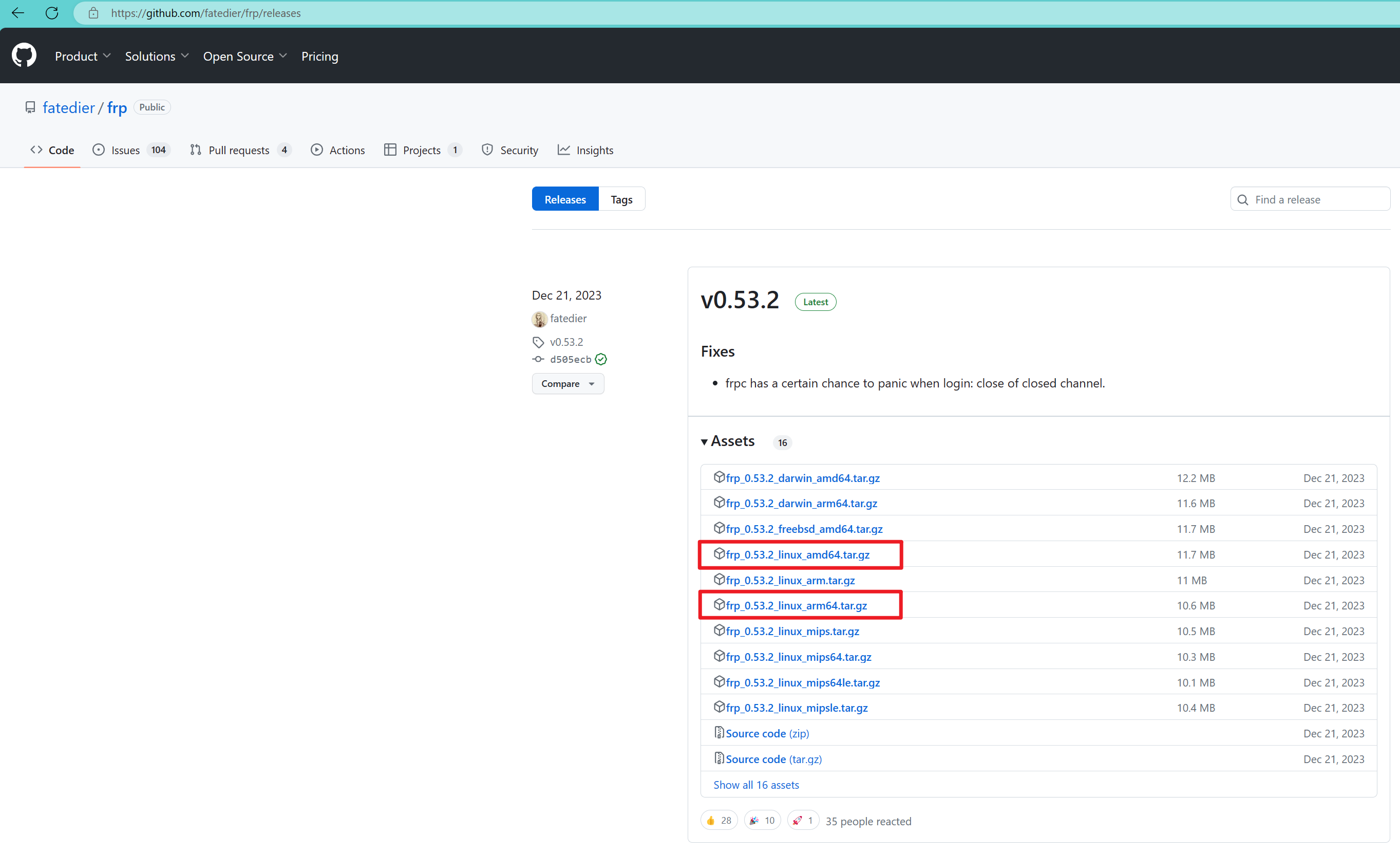Click the lock icon in the address bar
Image resolution: width=1400 pixels, height=853 pixels.
coord(94,12)
